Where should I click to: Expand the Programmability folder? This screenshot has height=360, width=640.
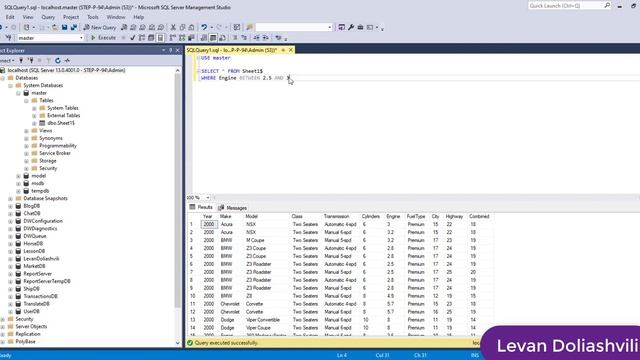(x=27, y=146)
